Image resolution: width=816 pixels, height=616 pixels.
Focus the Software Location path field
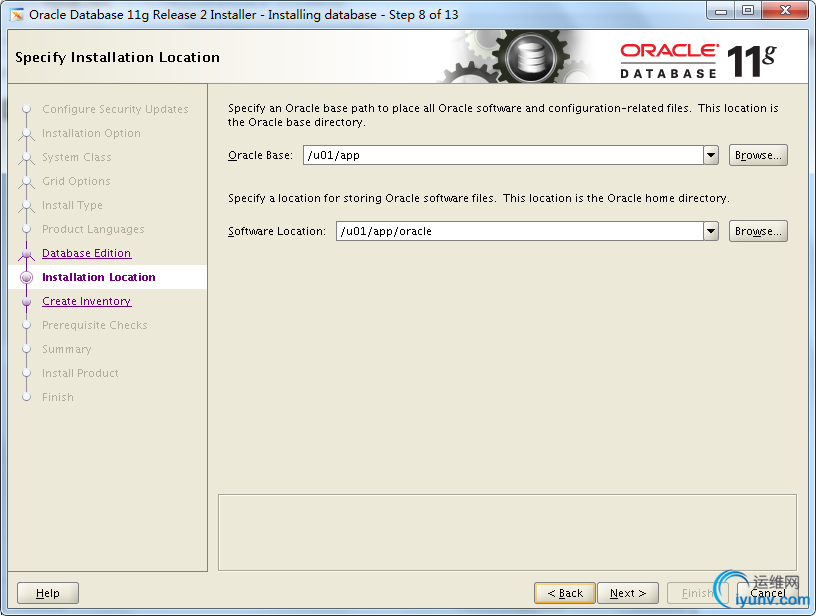coord(520,231)
